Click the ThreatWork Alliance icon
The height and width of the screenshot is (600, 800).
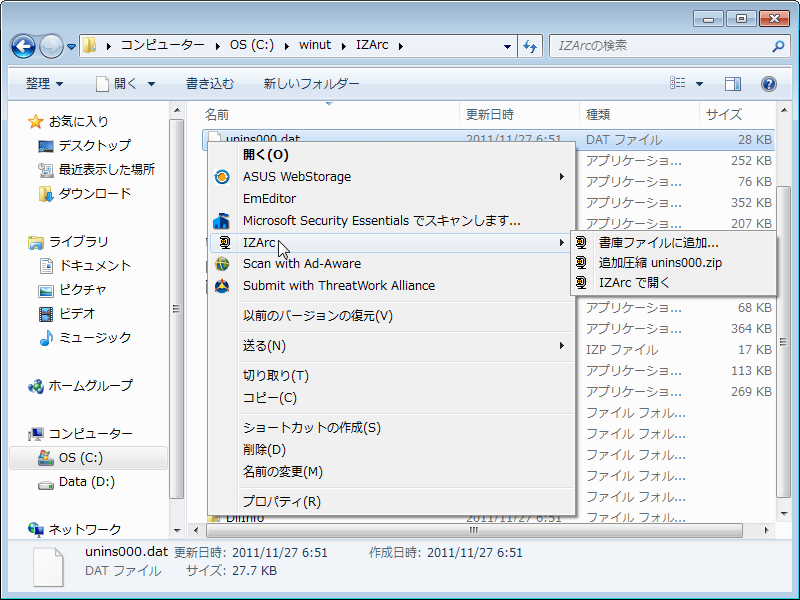222,286
